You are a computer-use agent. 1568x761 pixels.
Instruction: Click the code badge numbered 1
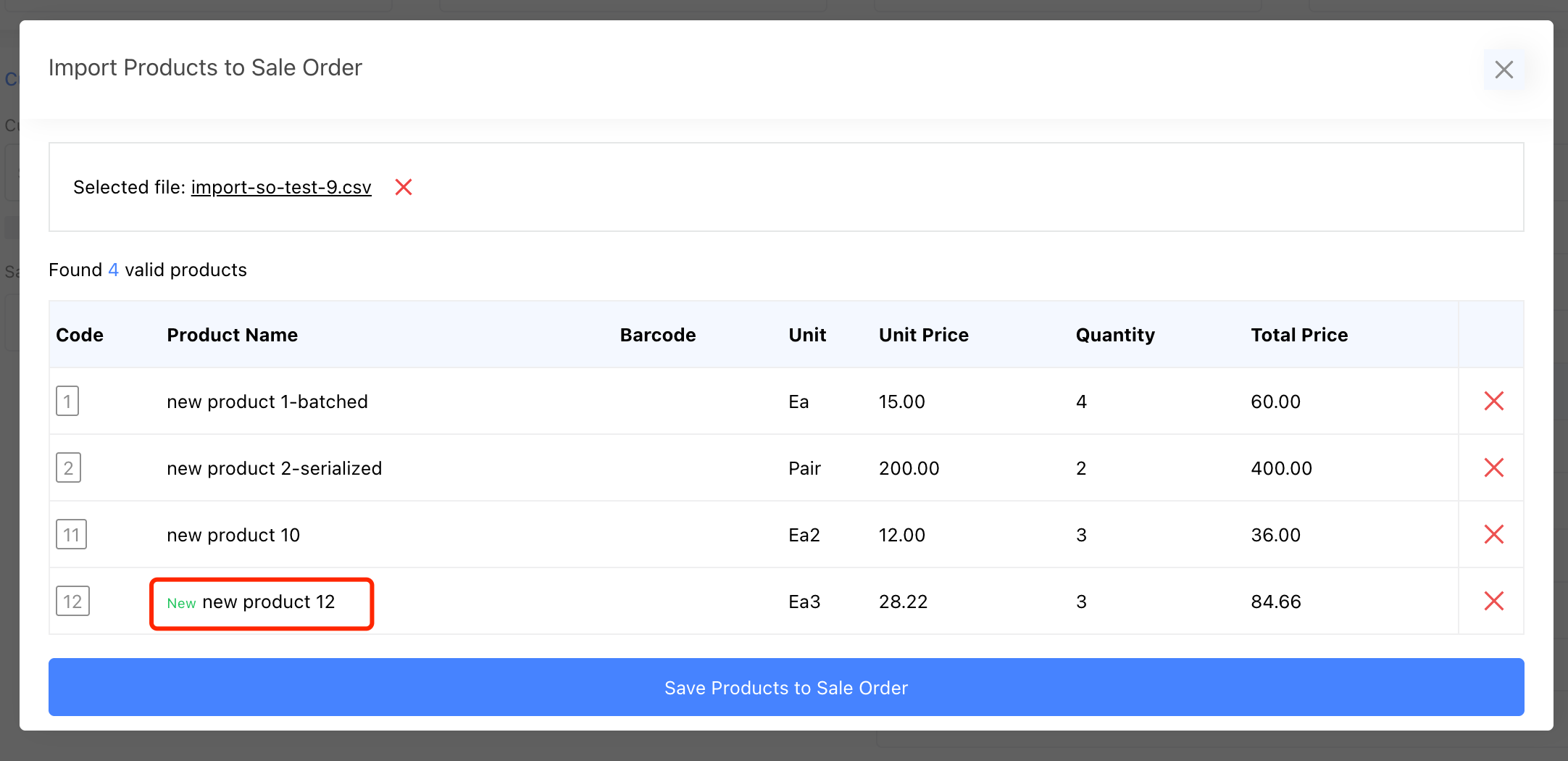[x=67, y=401]
